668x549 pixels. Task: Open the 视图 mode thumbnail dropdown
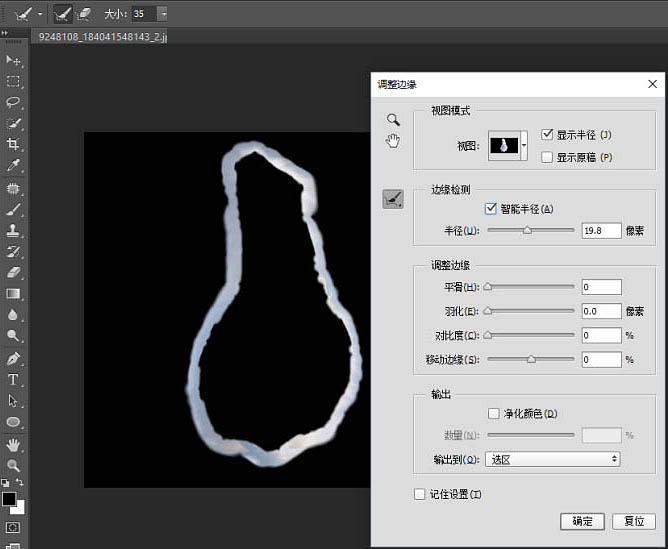(523, 146)
